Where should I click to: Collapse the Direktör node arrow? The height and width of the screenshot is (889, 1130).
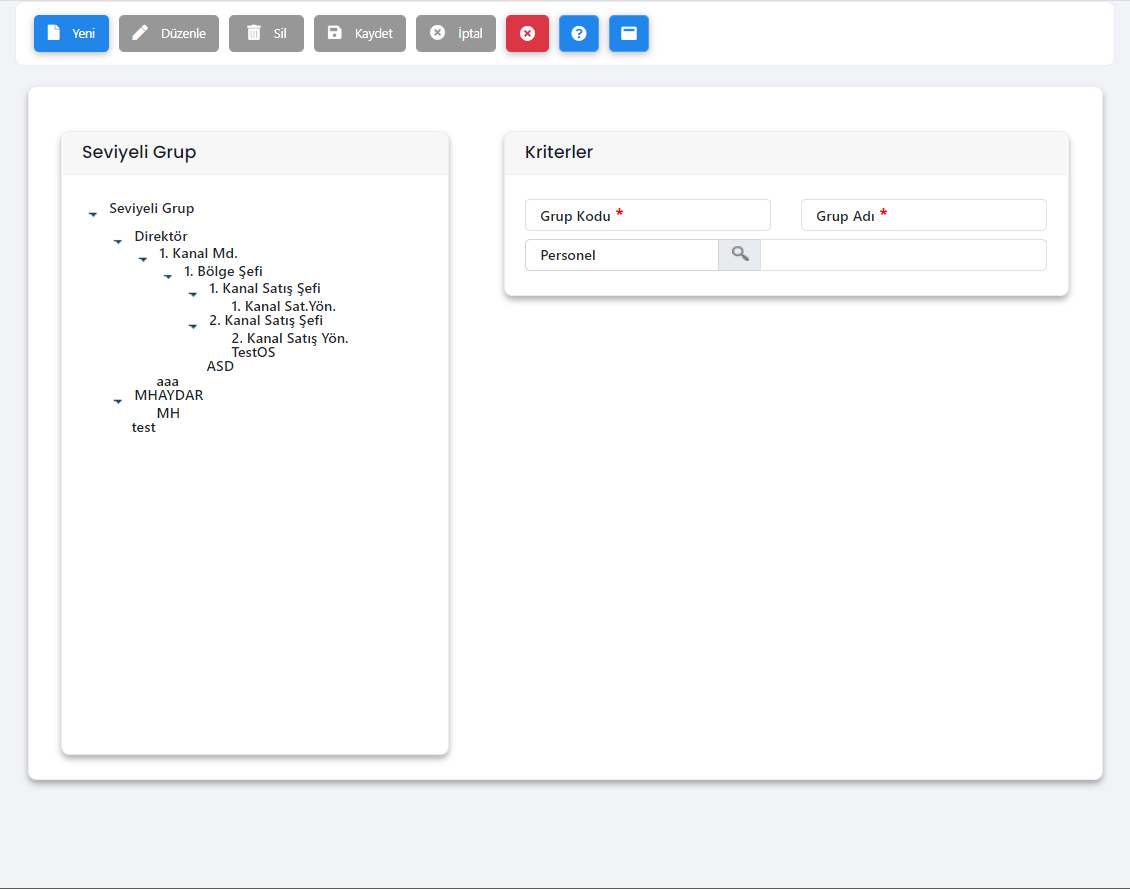[118, 241]
